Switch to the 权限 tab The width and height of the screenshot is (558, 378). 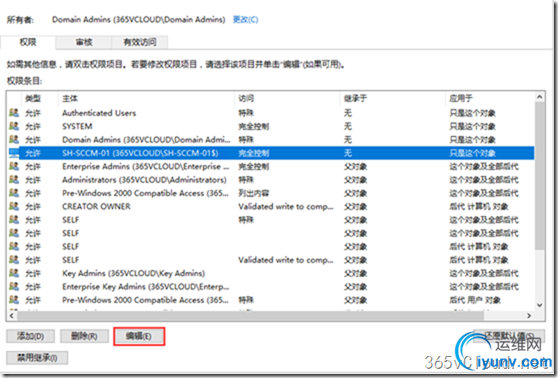click(28, 42)
